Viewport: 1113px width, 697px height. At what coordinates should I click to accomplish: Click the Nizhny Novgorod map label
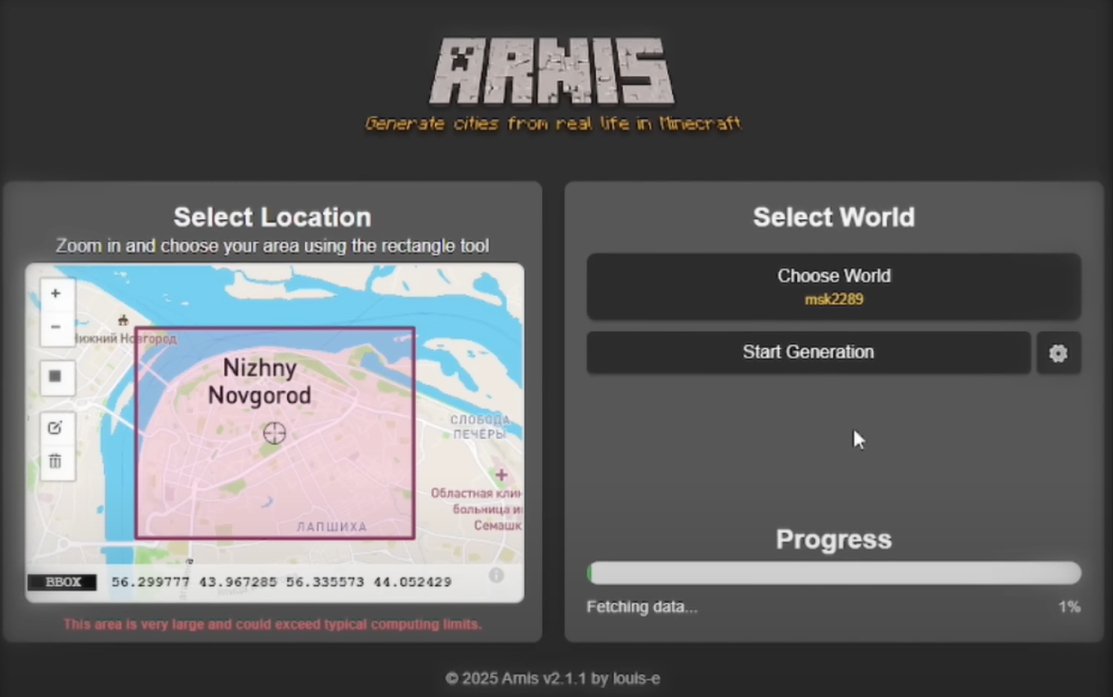(260, 381)
